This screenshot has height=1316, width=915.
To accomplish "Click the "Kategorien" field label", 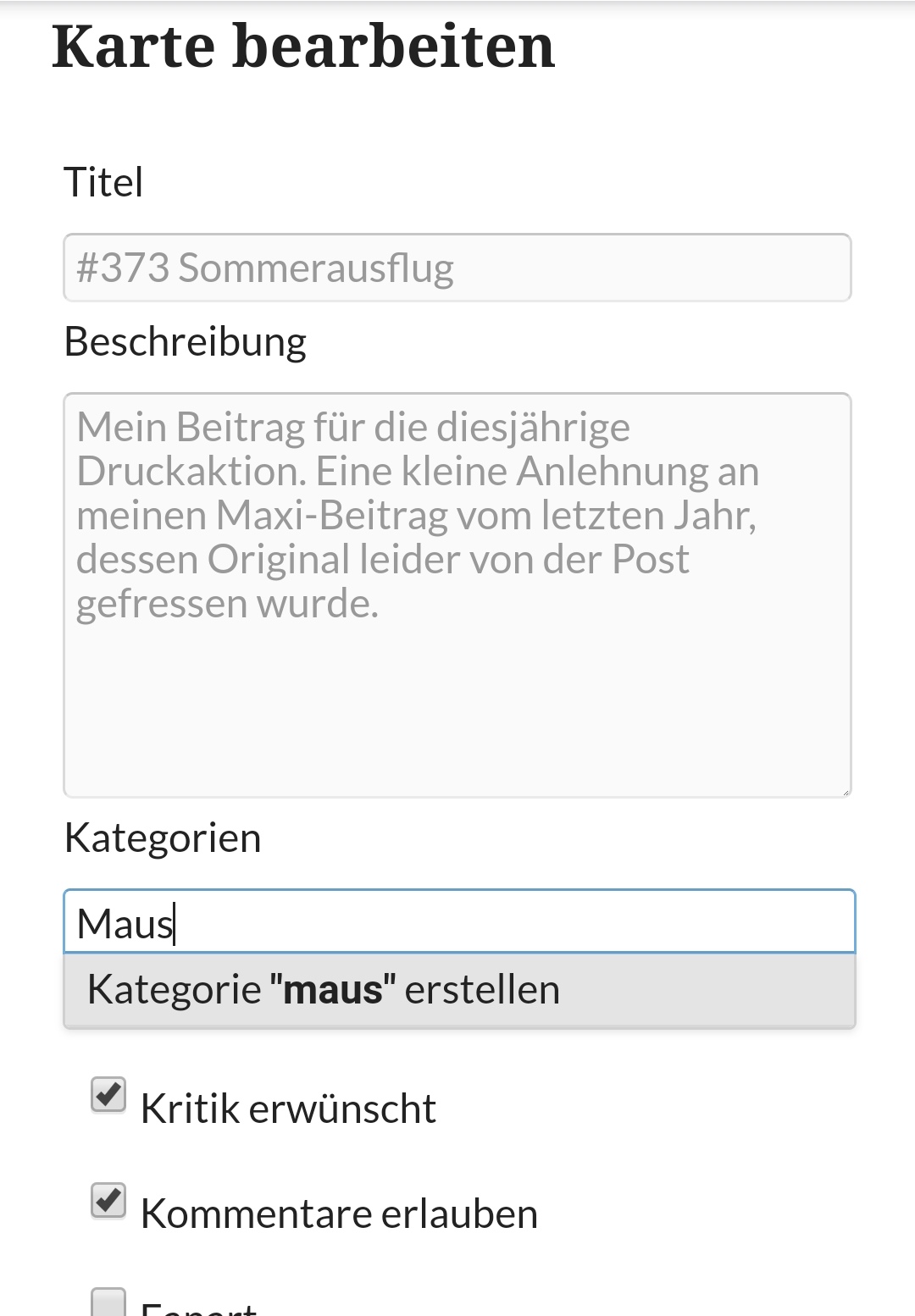I will (x=163, y=838).
